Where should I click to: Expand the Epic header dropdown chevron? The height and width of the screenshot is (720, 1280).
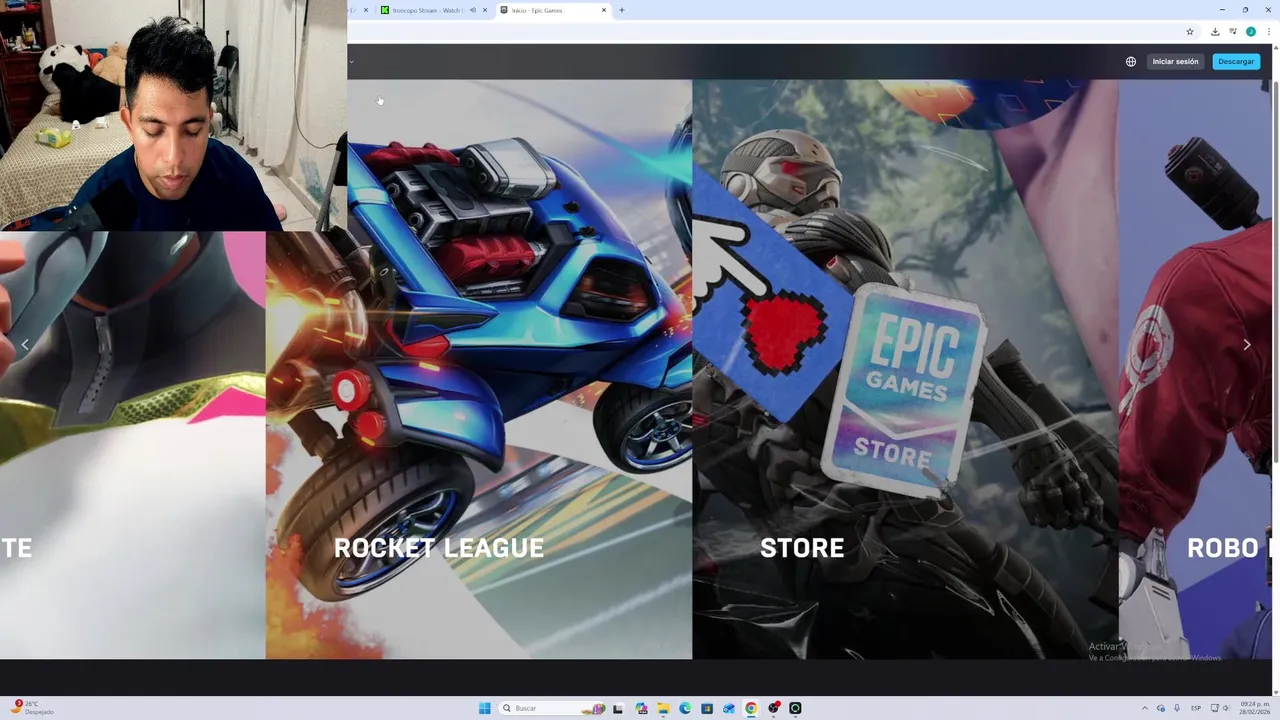[351, 62]
